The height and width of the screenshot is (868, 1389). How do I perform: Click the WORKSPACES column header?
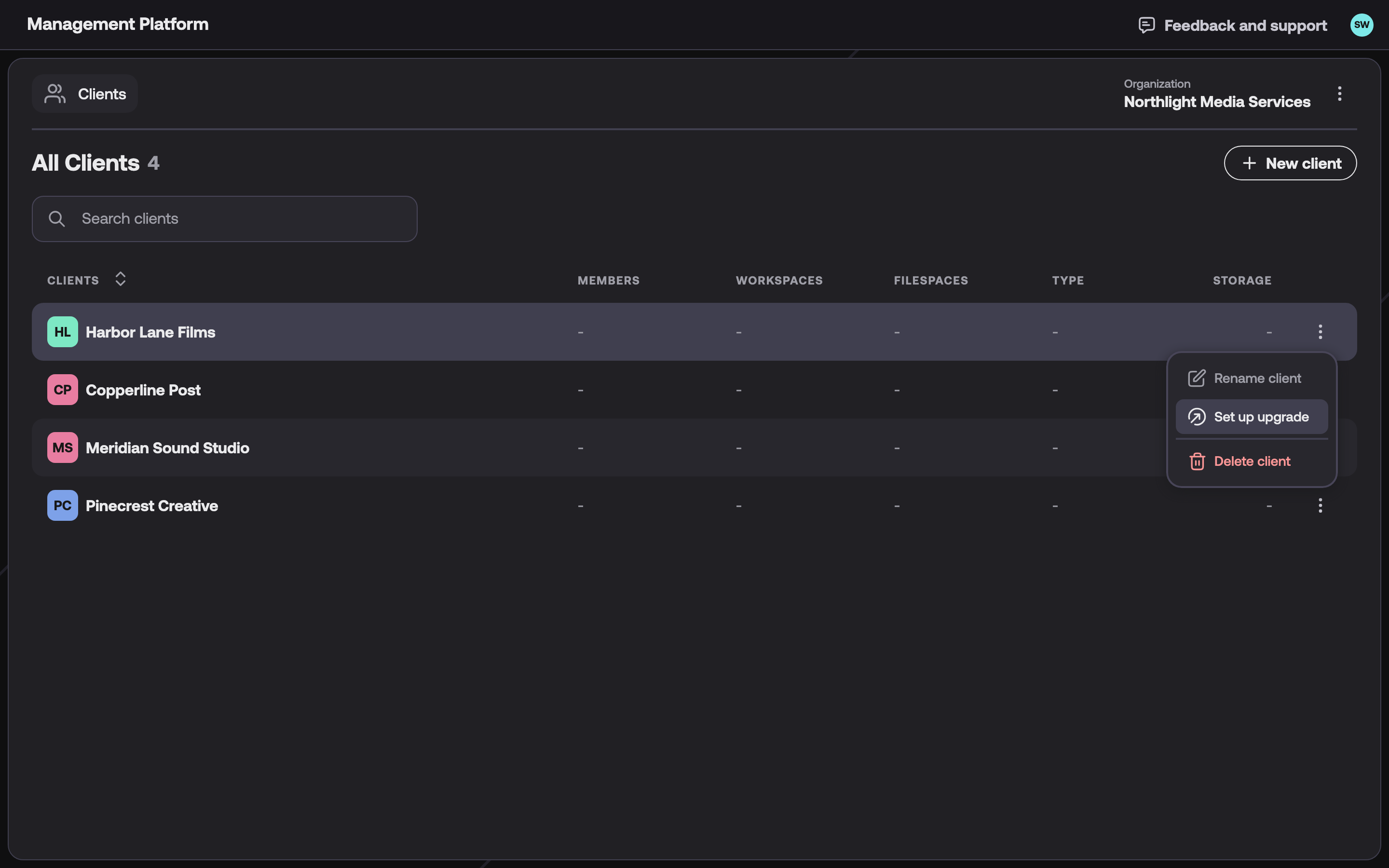point(779,280)
